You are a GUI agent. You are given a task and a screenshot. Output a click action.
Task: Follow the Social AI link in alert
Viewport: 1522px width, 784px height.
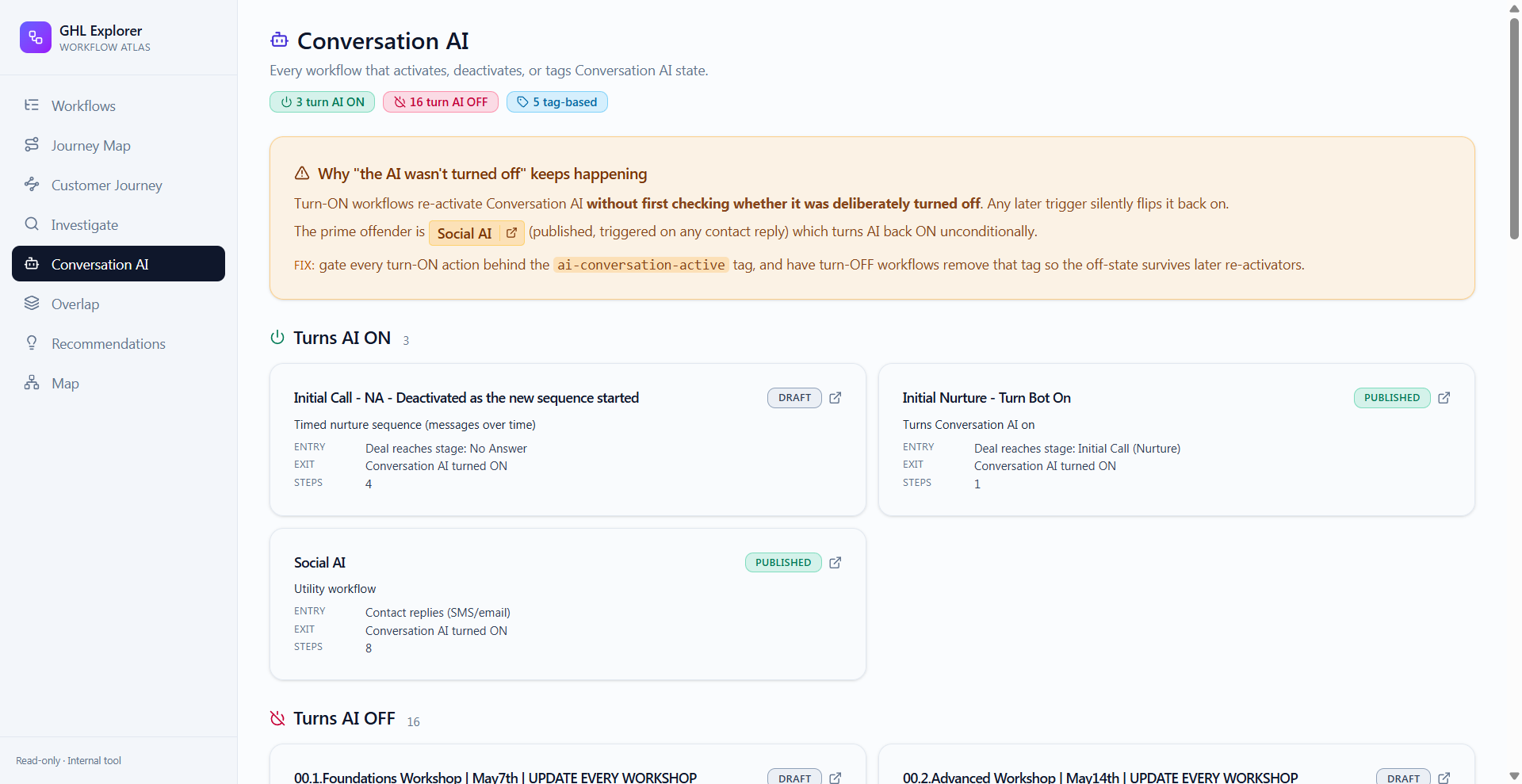[476, 233]
